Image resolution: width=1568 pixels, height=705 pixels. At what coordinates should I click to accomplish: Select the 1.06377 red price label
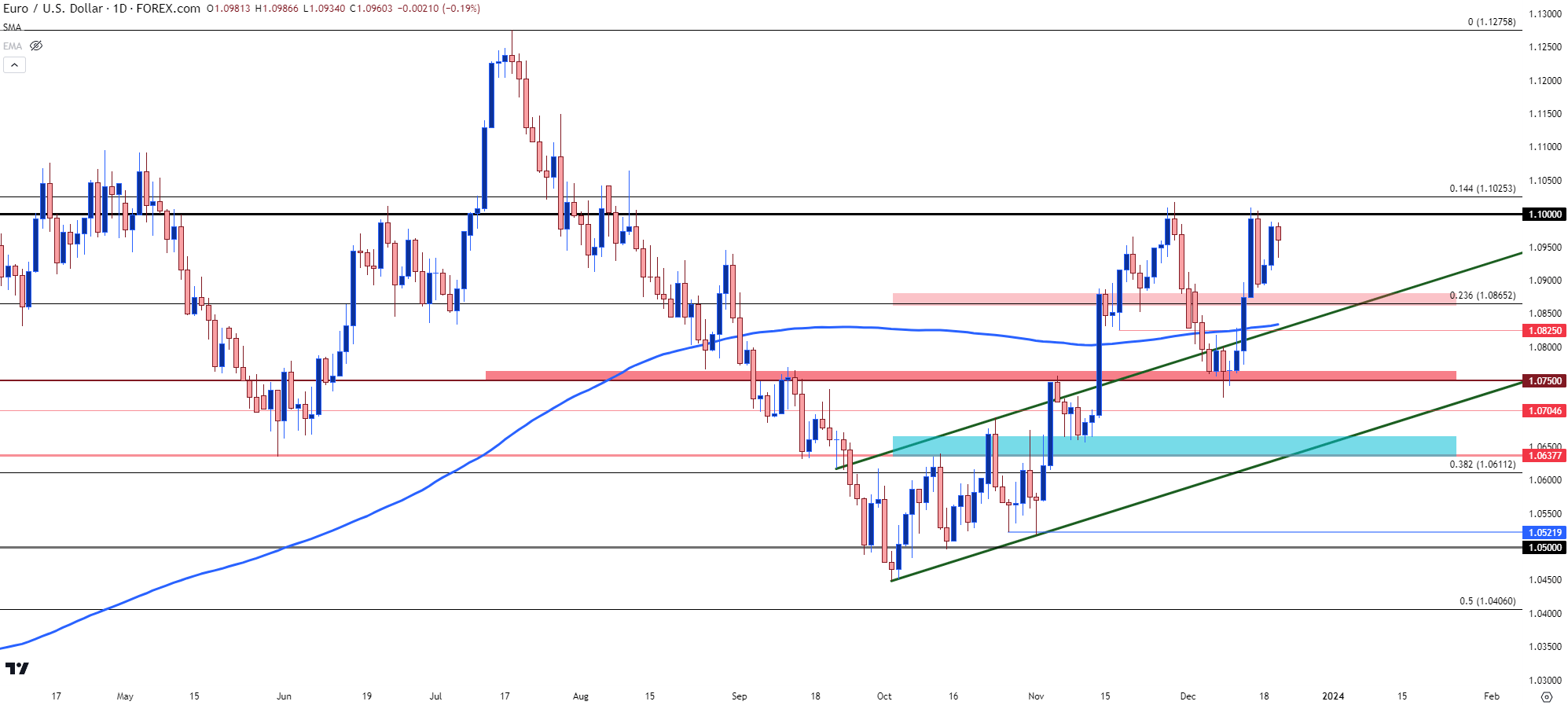click(1545, 456)
